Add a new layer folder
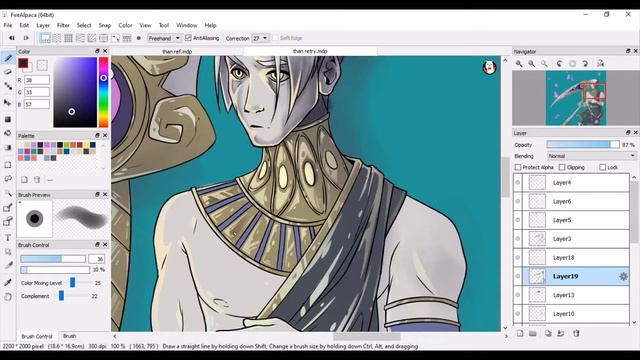Viewport: 640px width, 360px height. (x=533, y=333)
